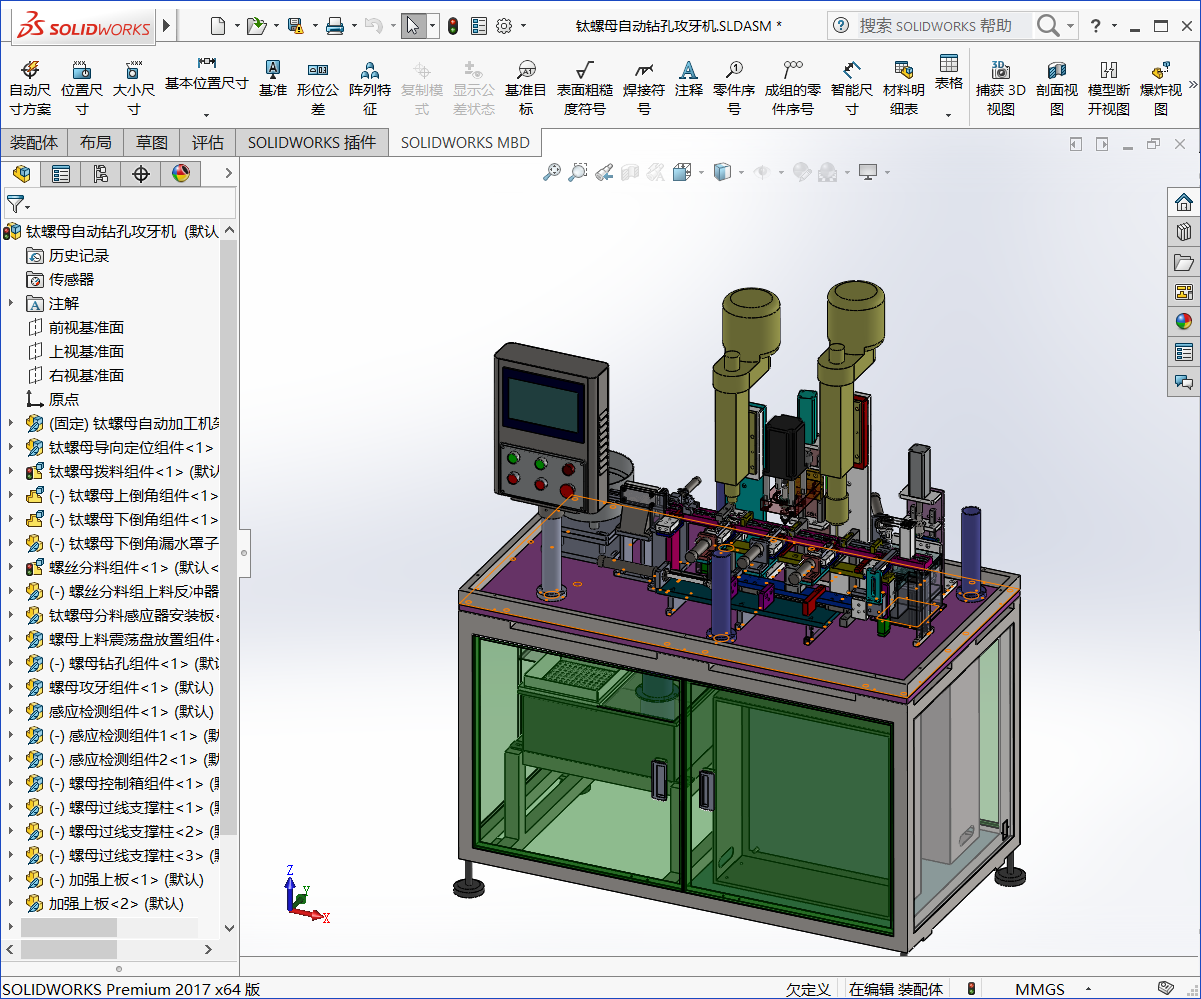This screenshot has height=999, width=1201.
Task: Select the Location Dimension (位置尺寸) tool
Action: [x=82, y=87]
